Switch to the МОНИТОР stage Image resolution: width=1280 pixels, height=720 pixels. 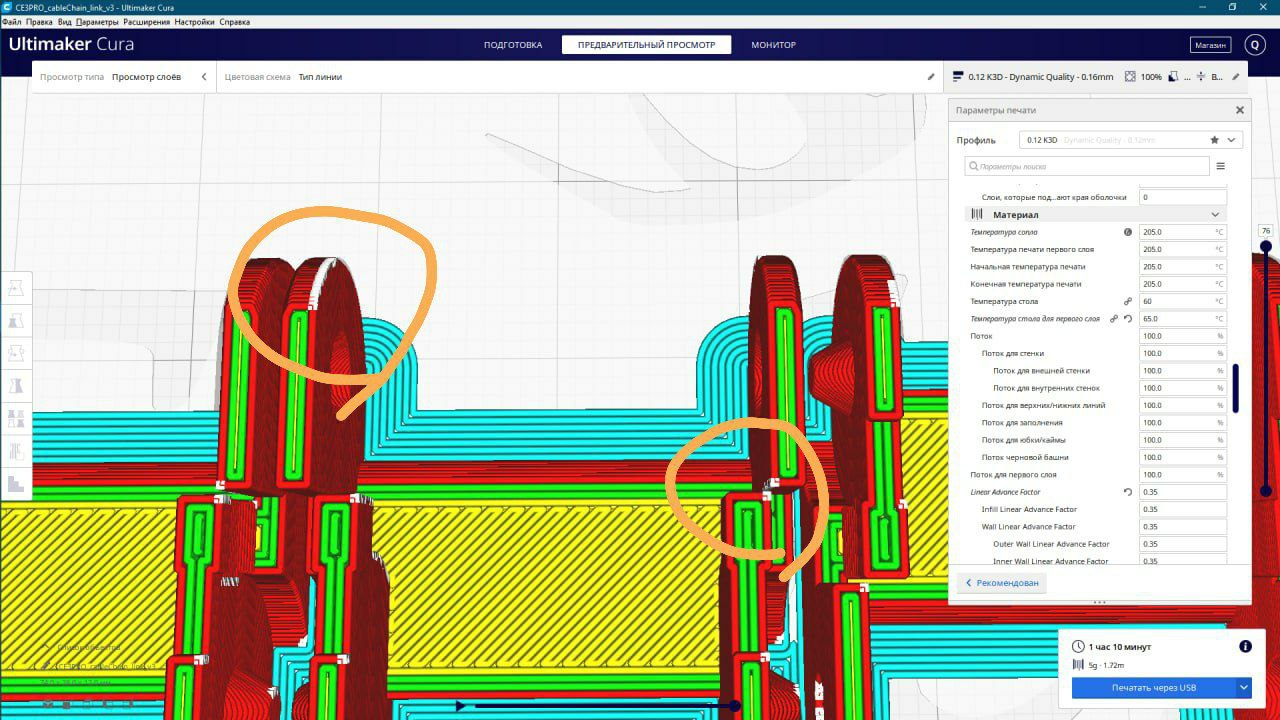pyautogui.click(x=774, y=45)
